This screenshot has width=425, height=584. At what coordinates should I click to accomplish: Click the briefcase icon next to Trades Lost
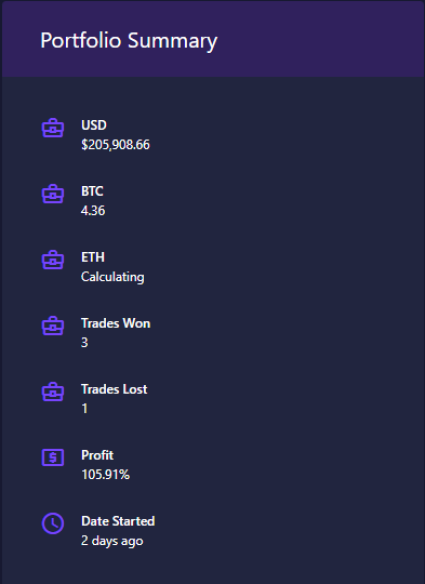click(53, 392)
